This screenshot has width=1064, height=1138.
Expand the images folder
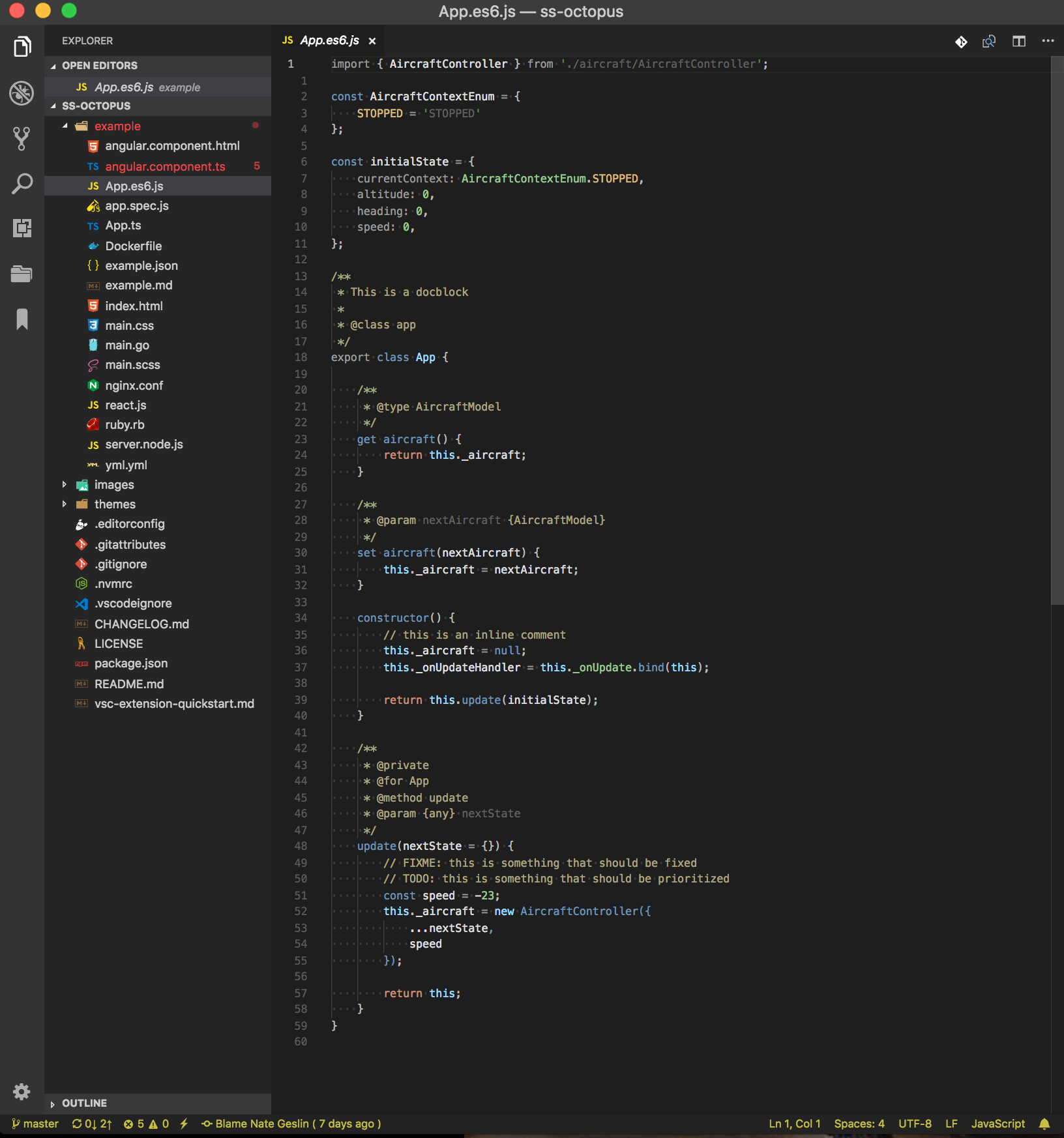(x=158, y=485)
